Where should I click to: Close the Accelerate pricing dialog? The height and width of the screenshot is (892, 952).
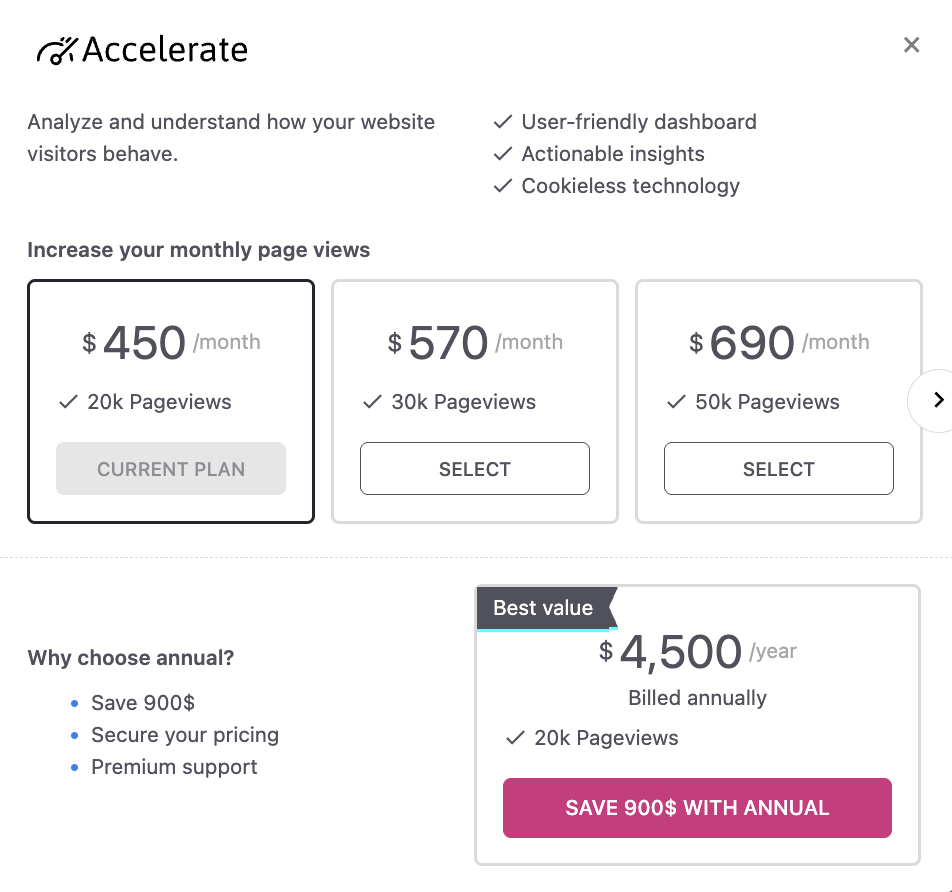(x=911, y=45)
